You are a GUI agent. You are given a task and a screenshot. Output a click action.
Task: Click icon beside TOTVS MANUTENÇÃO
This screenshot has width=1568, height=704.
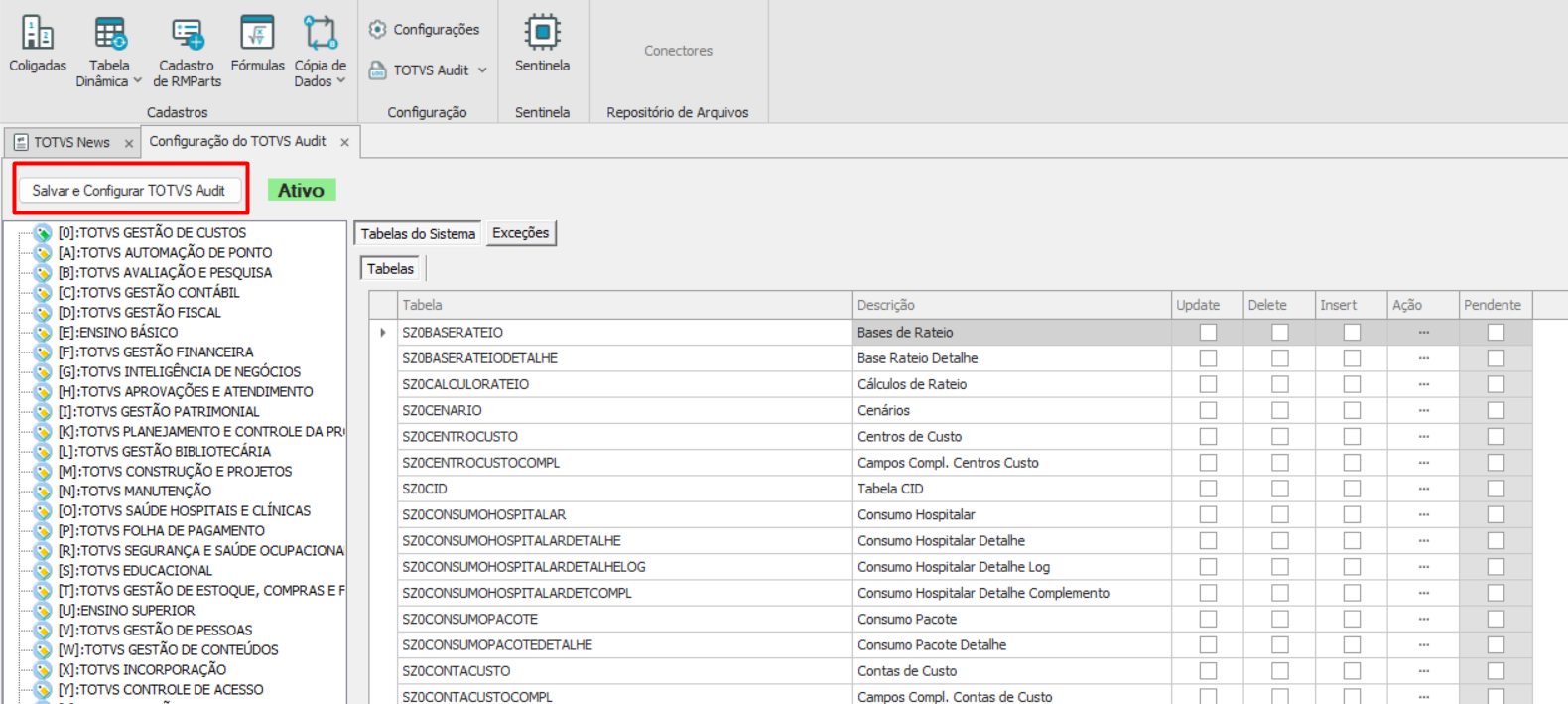43,492
